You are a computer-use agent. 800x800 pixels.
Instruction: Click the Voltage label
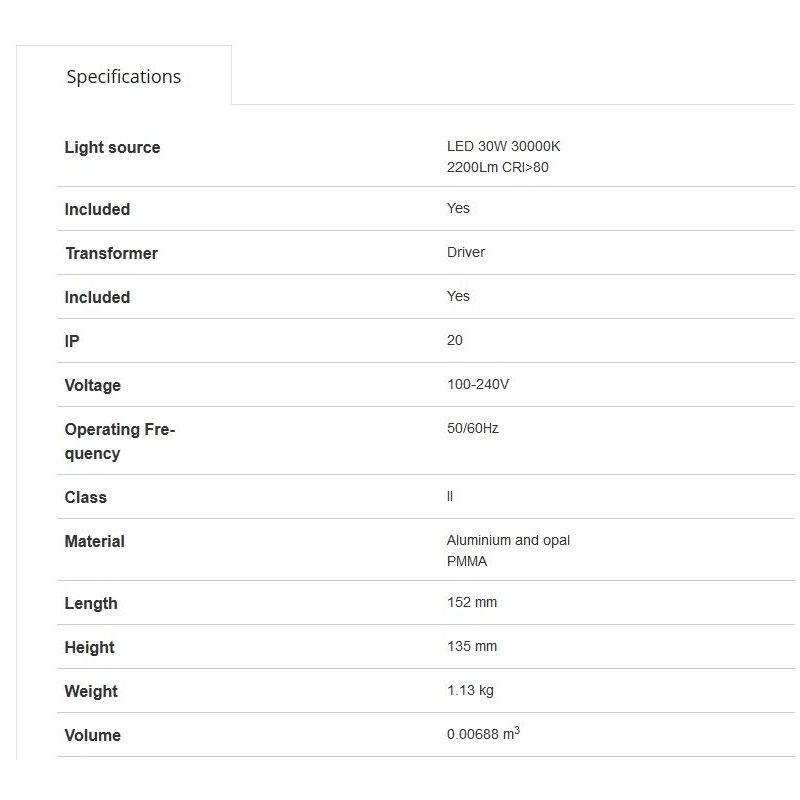coord(92,386)
